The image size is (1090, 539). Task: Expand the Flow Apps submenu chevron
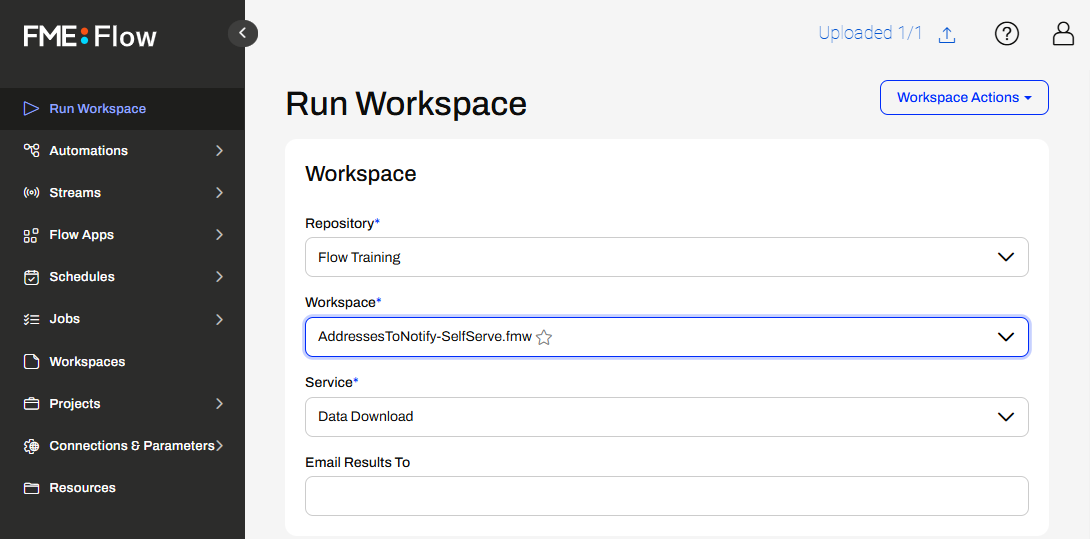[x=220, y=235]
